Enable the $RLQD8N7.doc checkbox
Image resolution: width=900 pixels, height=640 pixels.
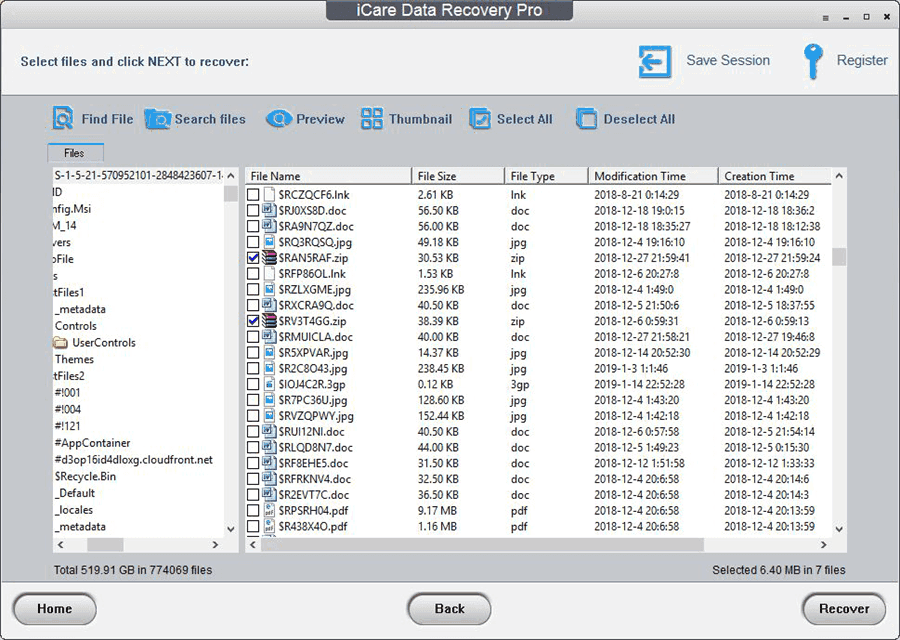(253, 447)
